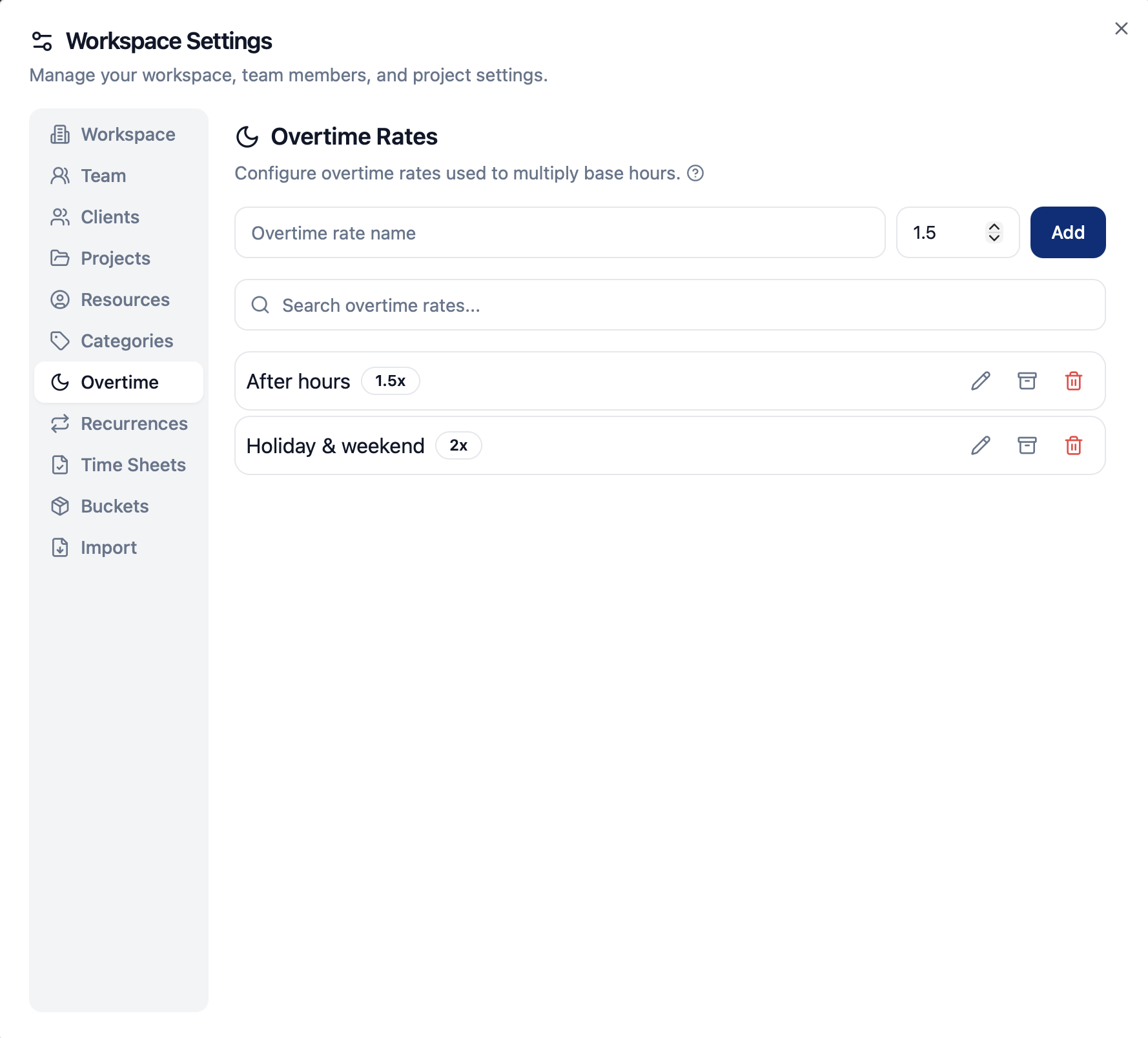Click the Add button
The height and width of the screenshot is (1038, 1148).
[1067, 232]
